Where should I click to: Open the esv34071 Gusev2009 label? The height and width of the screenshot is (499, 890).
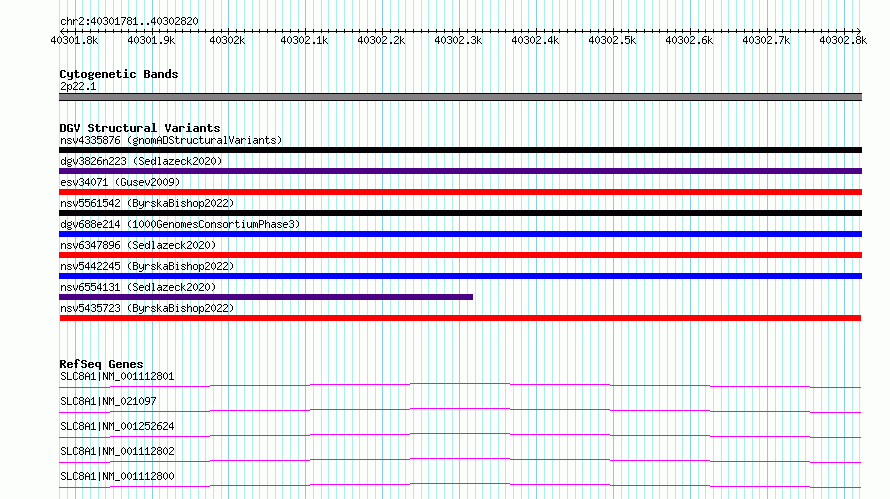120,182
